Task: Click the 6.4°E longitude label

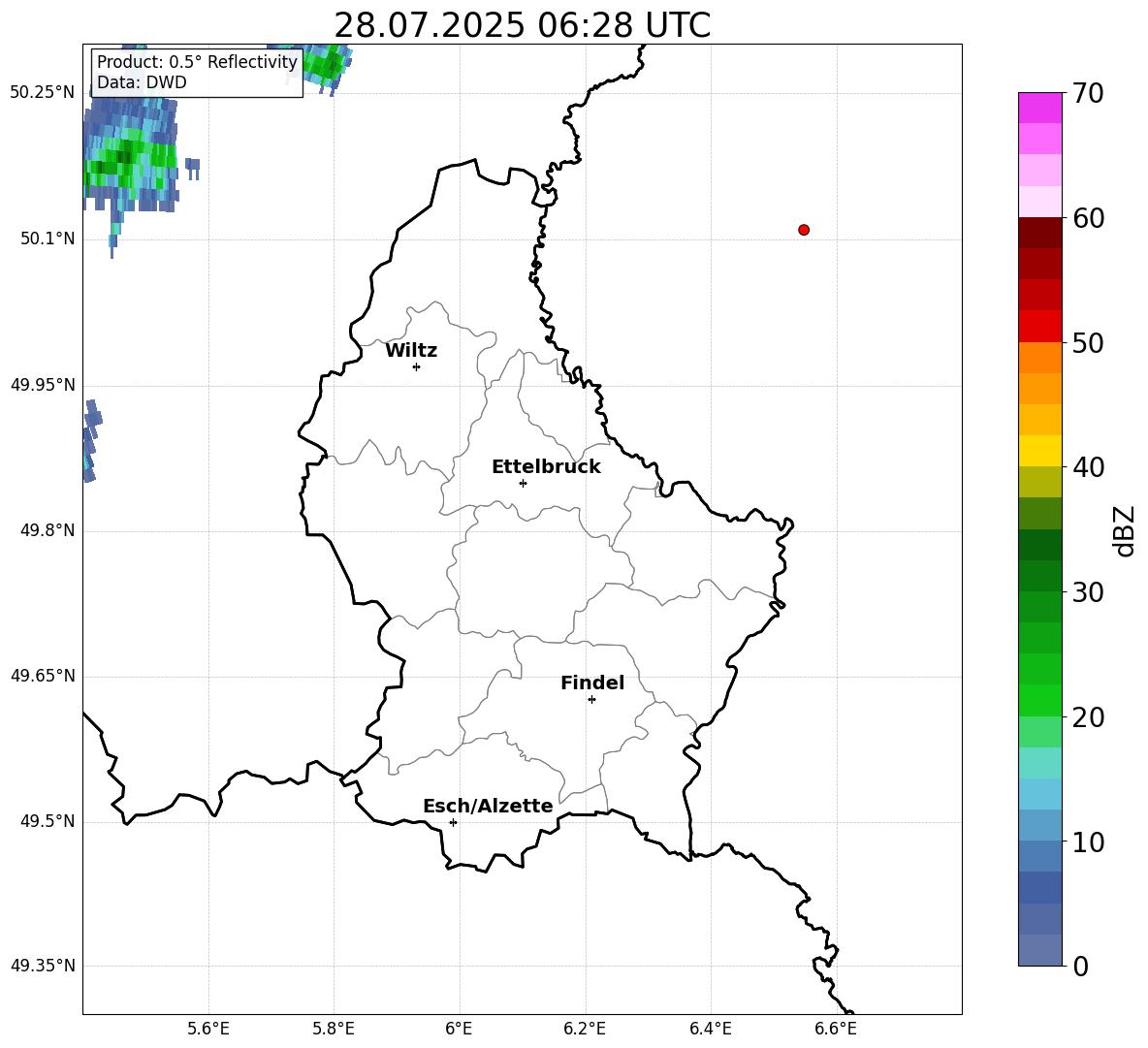Action: 710,1029
